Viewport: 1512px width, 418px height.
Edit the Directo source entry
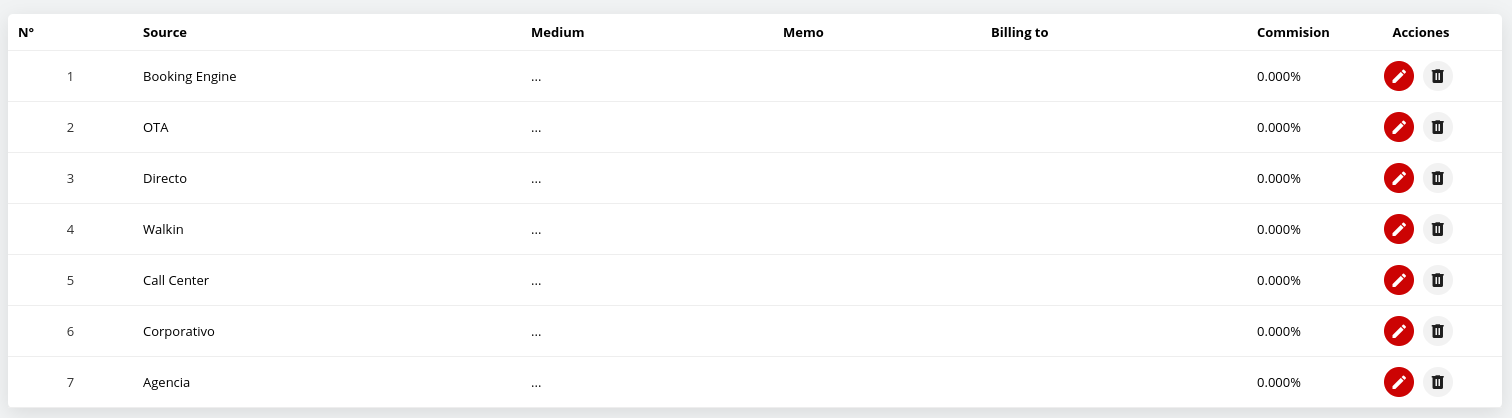click(1398, 178)
